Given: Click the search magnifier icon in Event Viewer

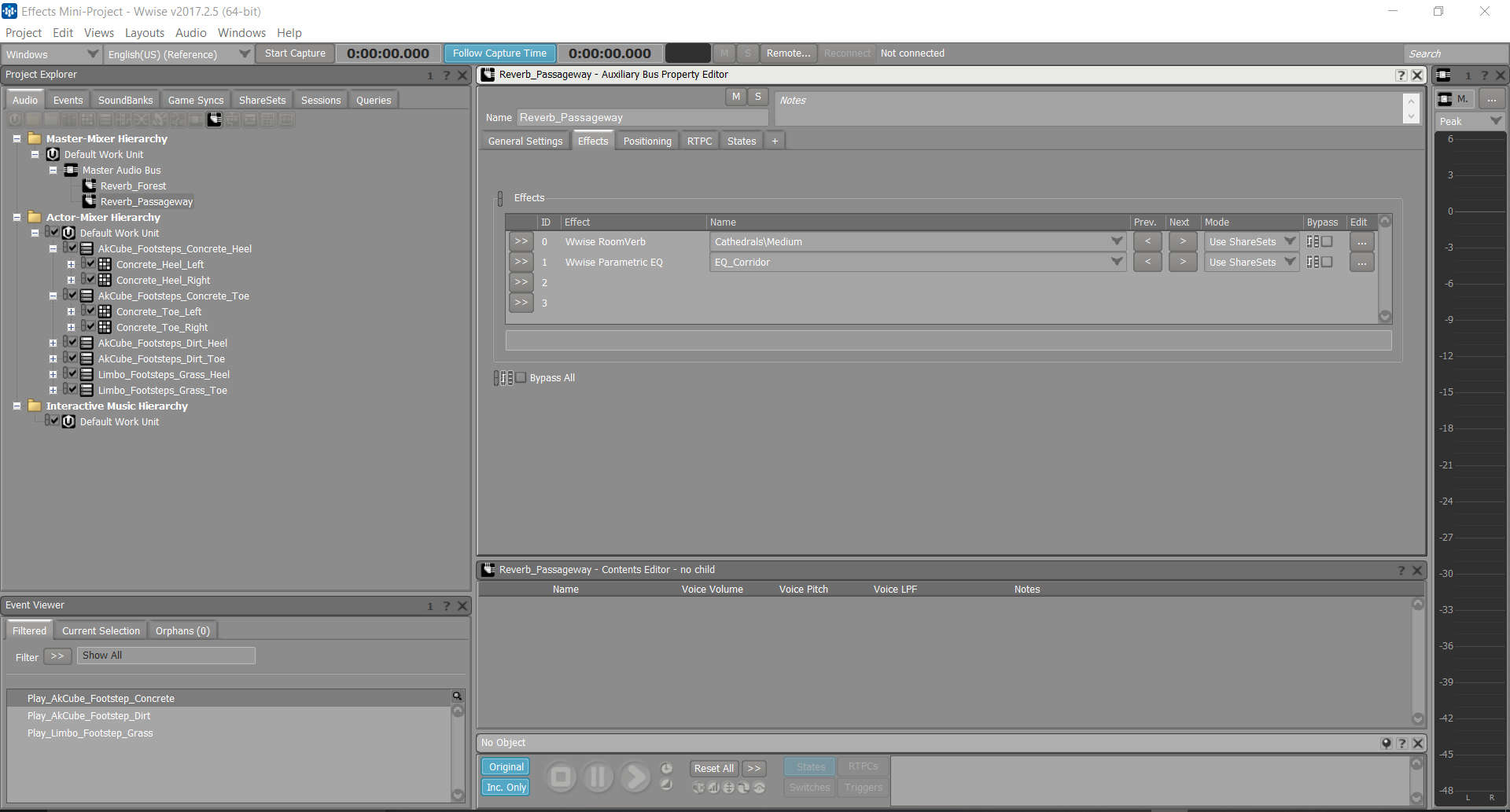Looking at the screenshot, I should tap(457, 696).
